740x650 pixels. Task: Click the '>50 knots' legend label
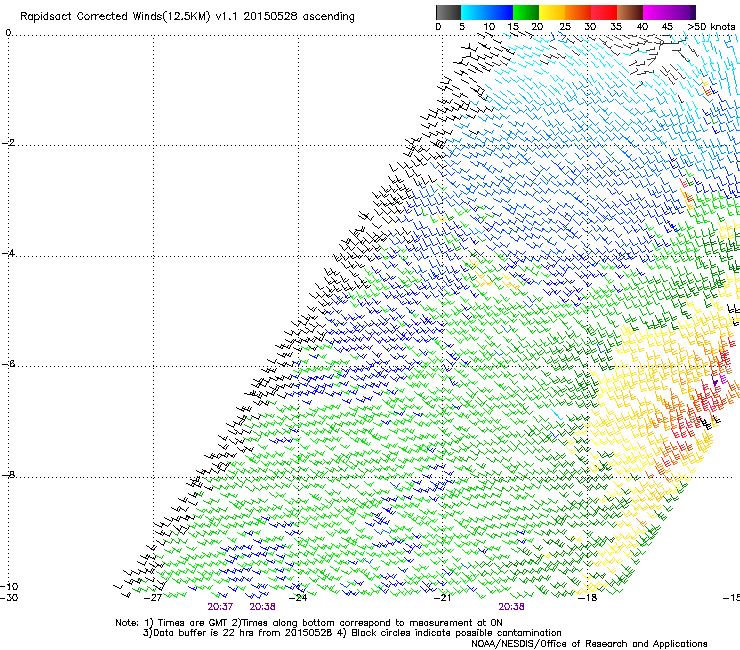(711, 27)
